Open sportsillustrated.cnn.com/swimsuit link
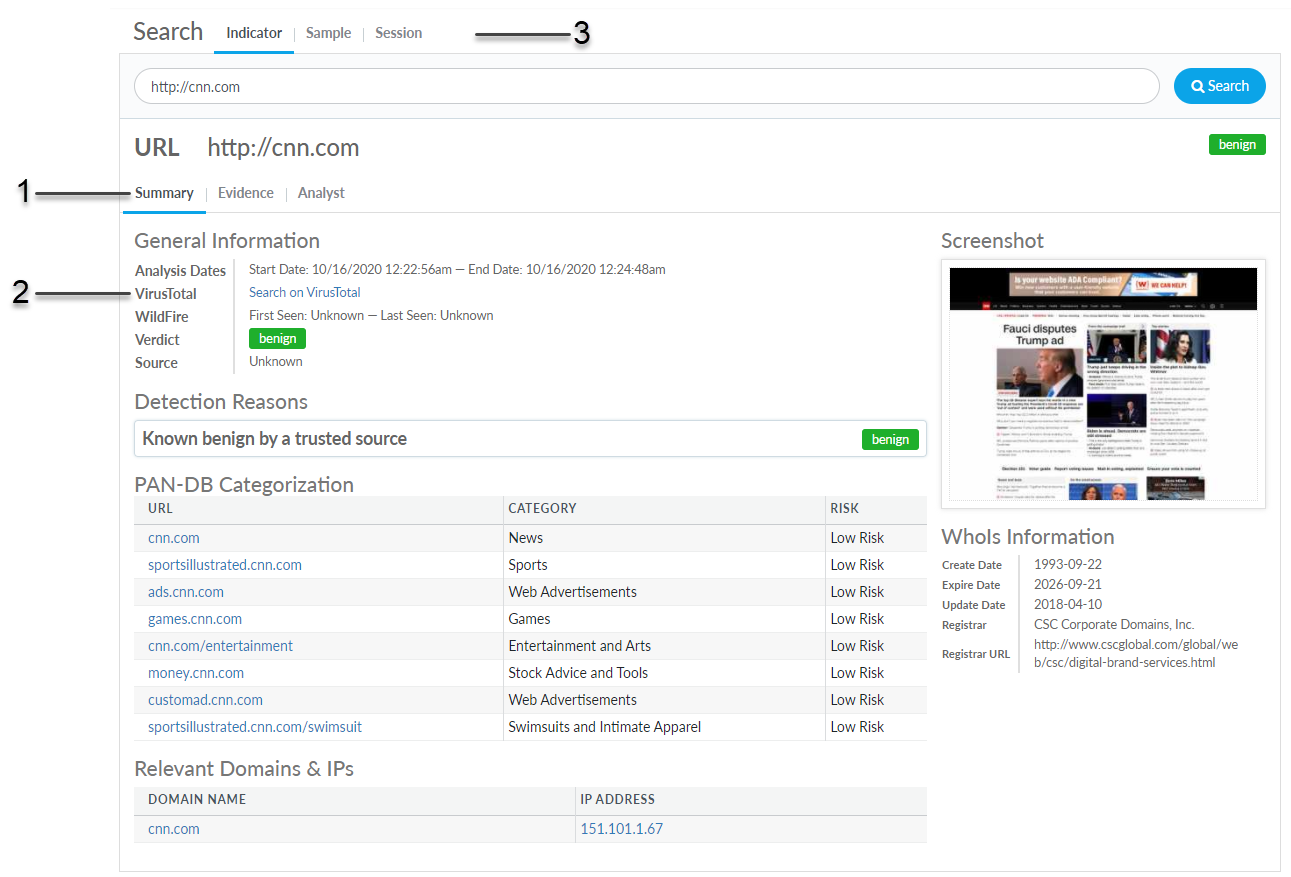Screen dimensions: 1291x877 255,727
